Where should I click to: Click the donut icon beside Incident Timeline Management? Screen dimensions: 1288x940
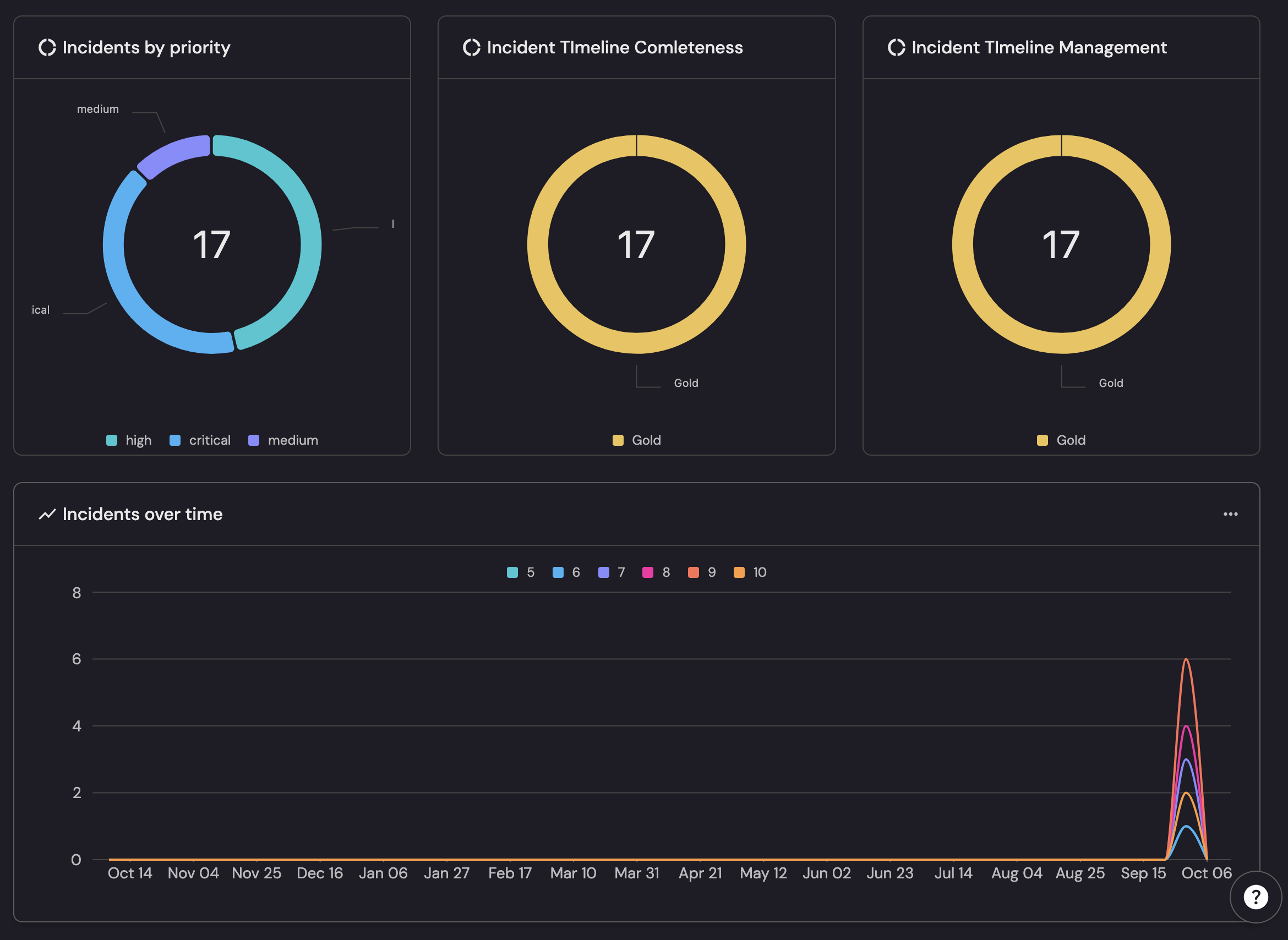pyautogui.click(x=896, y=47)
